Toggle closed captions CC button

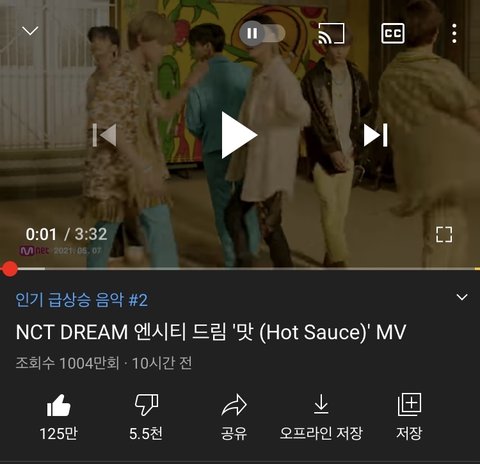(x=393, y=33)
